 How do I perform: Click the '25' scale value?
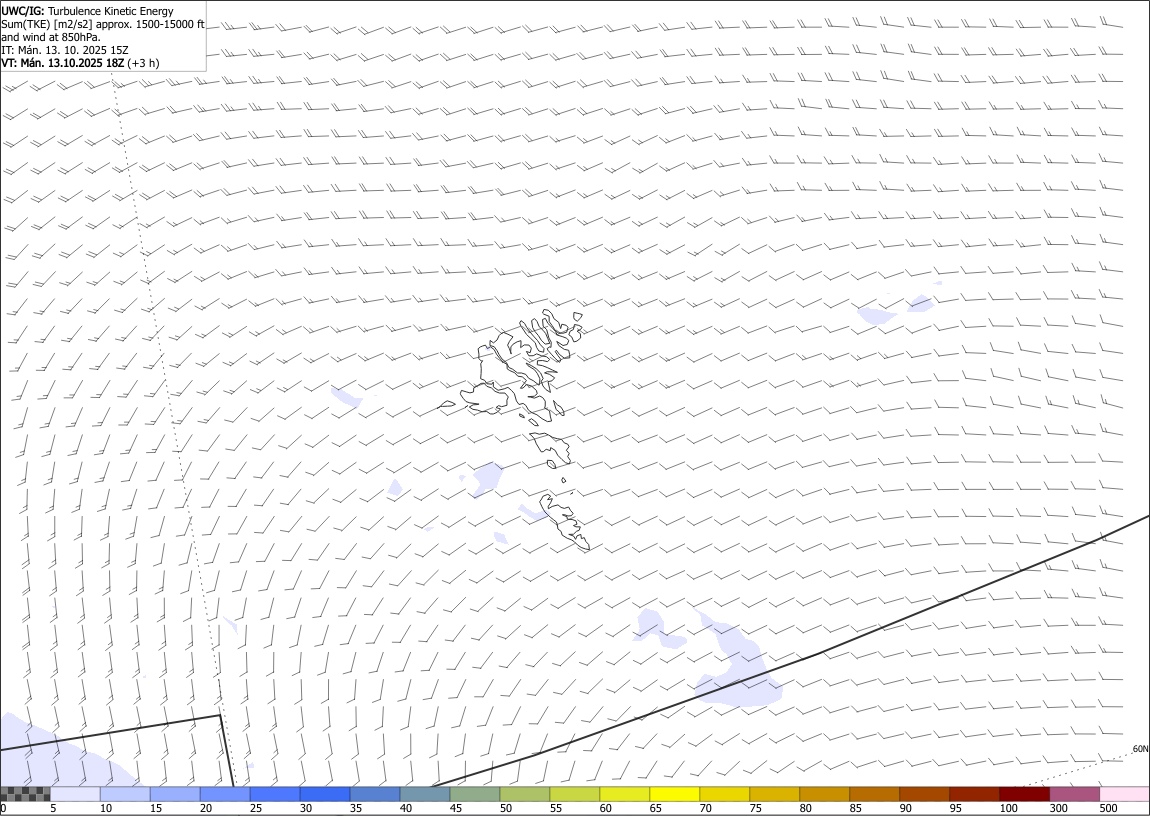click(x=255, y=808)
